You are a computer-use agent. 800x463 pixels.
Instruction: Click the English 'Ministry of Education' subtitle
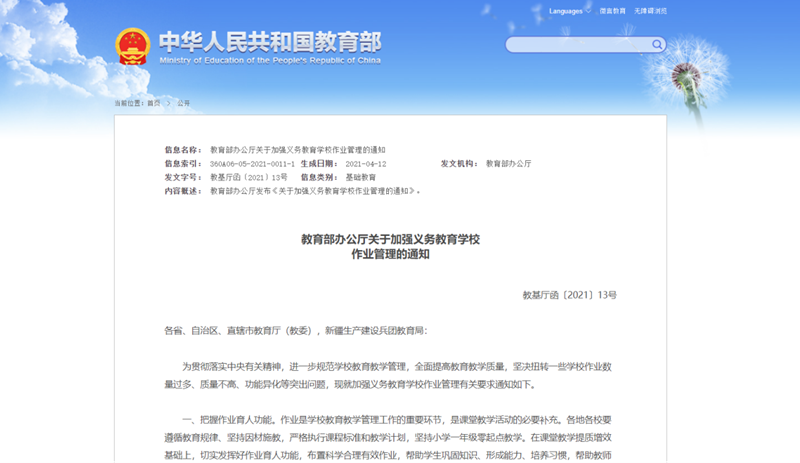[x=270, y=60]
